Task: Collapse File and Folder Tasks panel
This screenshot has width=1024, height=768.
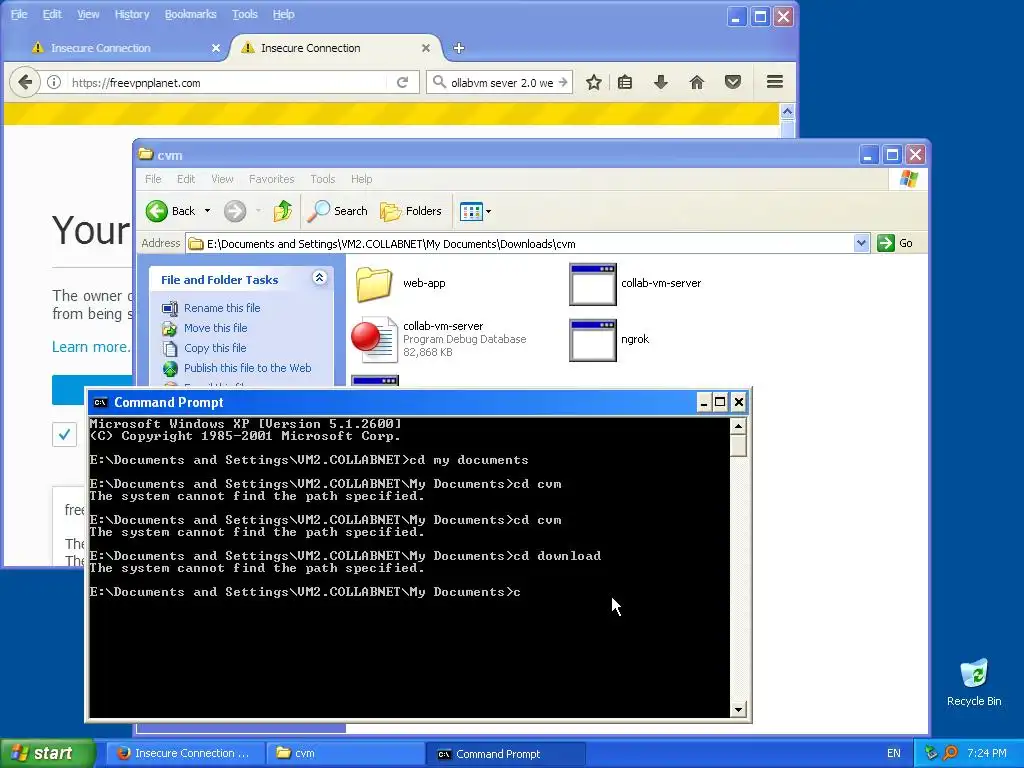Action: [319, 278]
